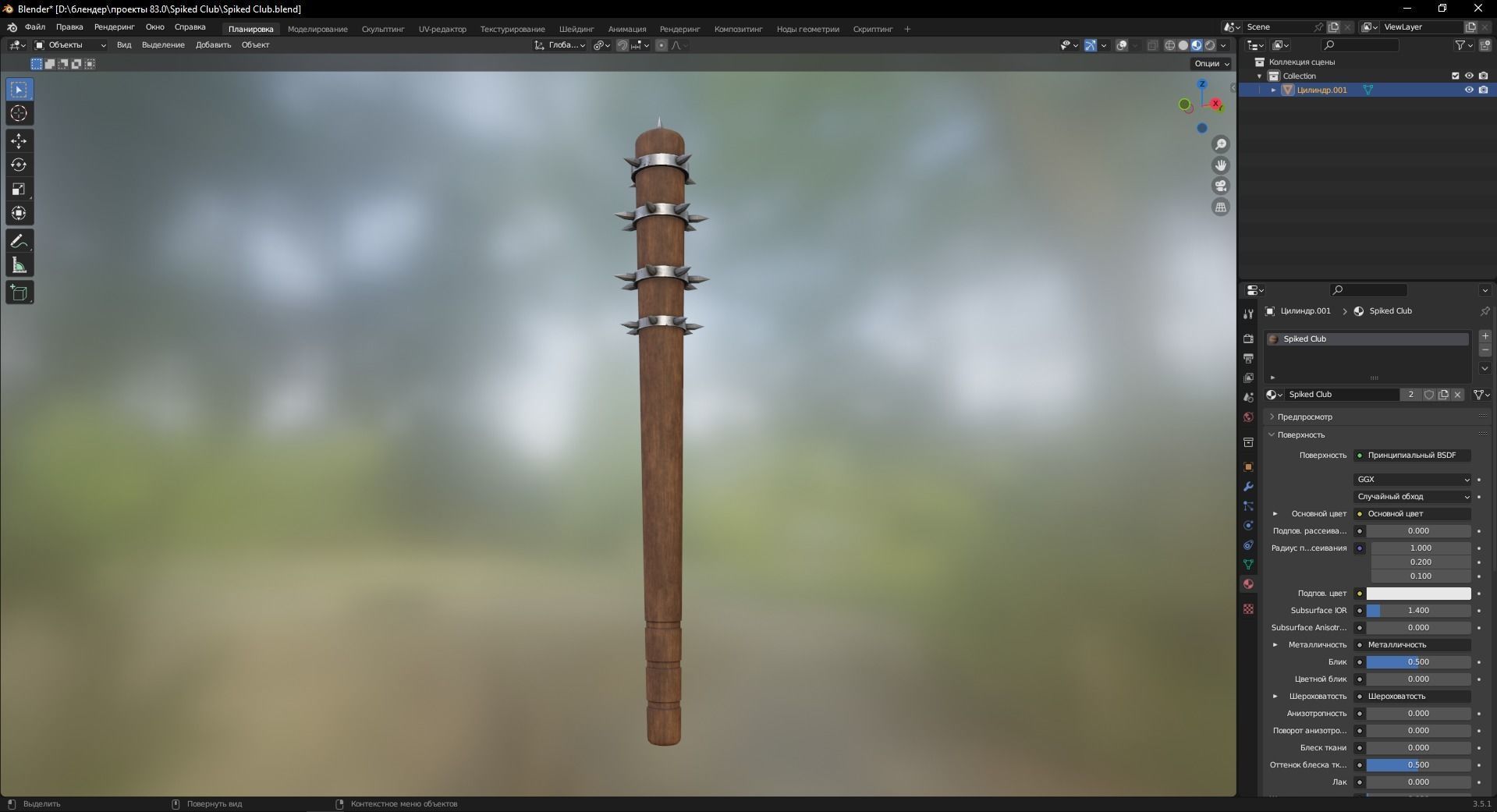Switch to rendered viewport shading
1497x812 pixels.
tap(1210, 45)
